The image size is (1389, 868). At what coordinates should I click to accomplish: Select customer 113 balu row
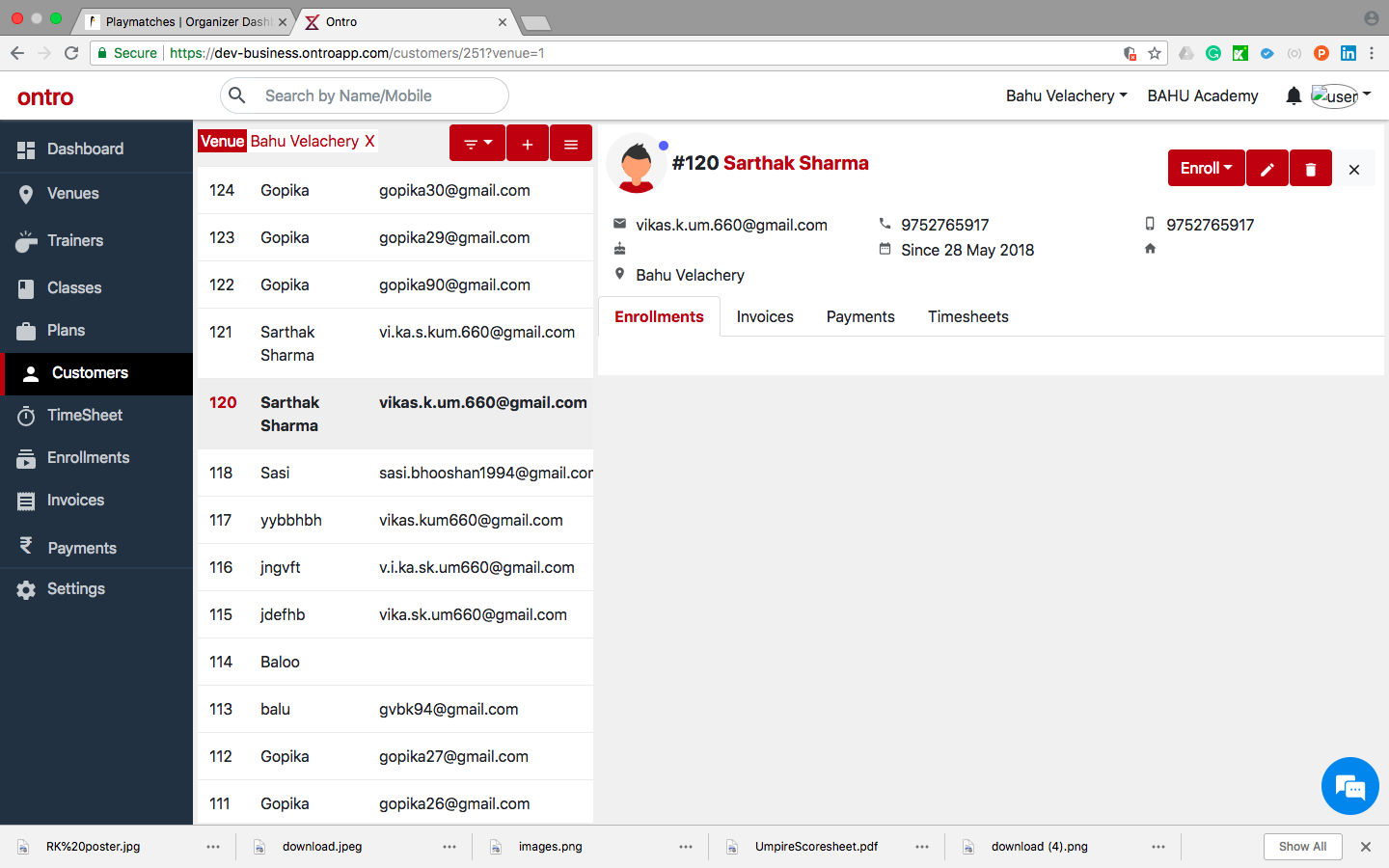395,709
